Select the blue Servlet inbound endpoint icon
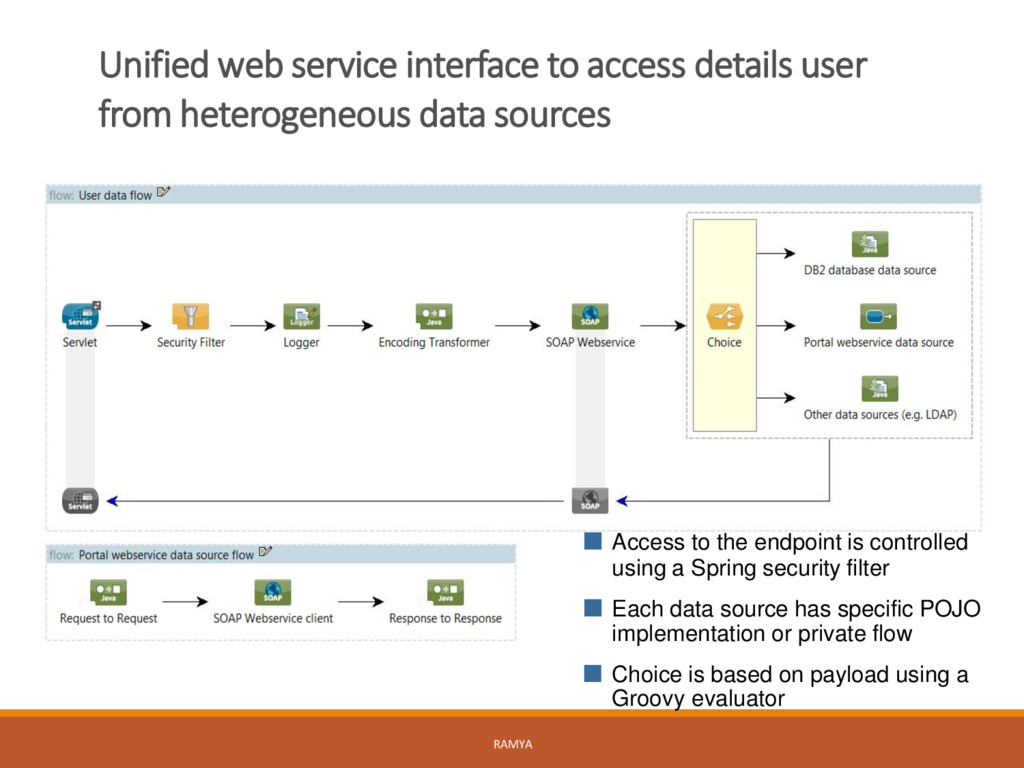This screenshot has height=768, width=1024. (x=80, y=316)
